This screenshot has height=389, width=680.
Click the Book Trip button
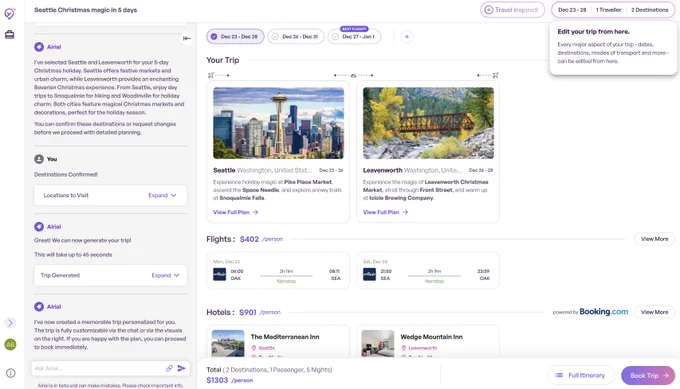648,376
